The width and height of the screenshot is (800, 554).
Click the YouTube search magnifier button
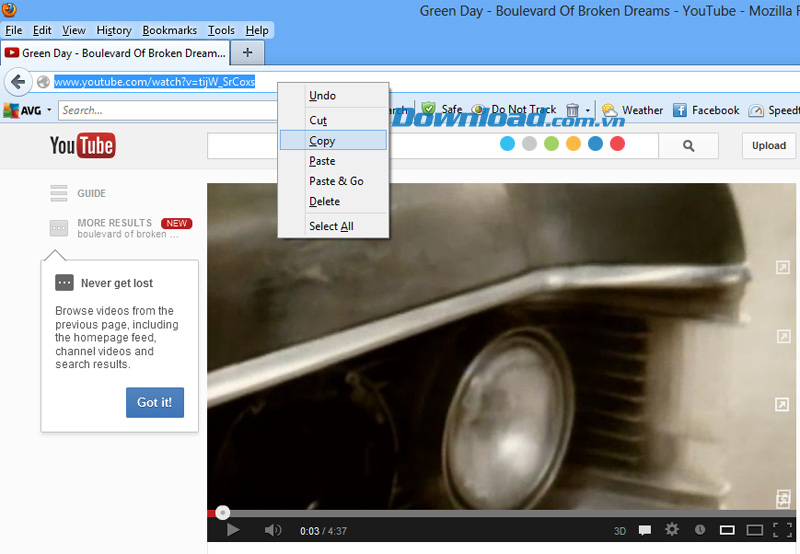(688, 146)
